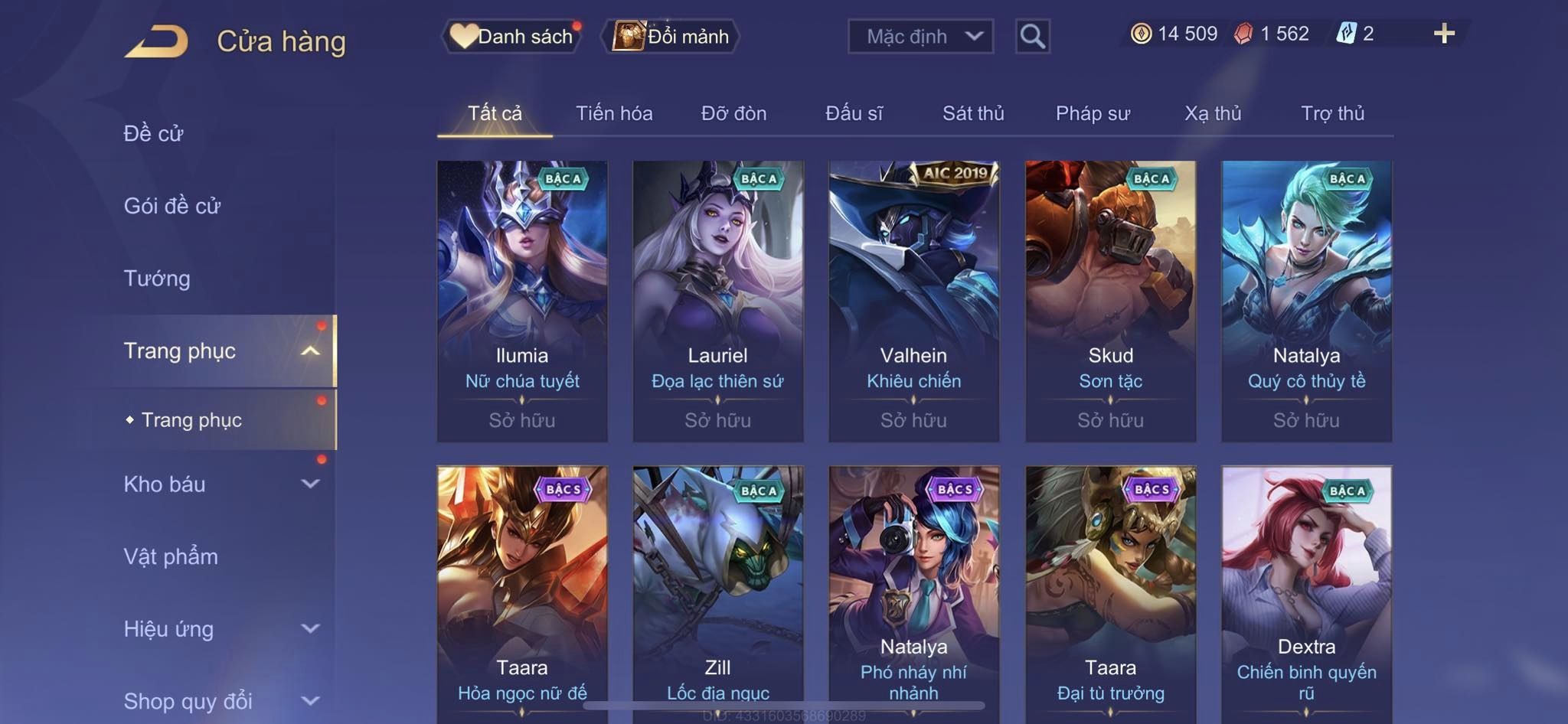1568x724 pixels.
Task: Open the Mặc định sort dropdown
Action: pyautogui.click(x=920, y=36)
